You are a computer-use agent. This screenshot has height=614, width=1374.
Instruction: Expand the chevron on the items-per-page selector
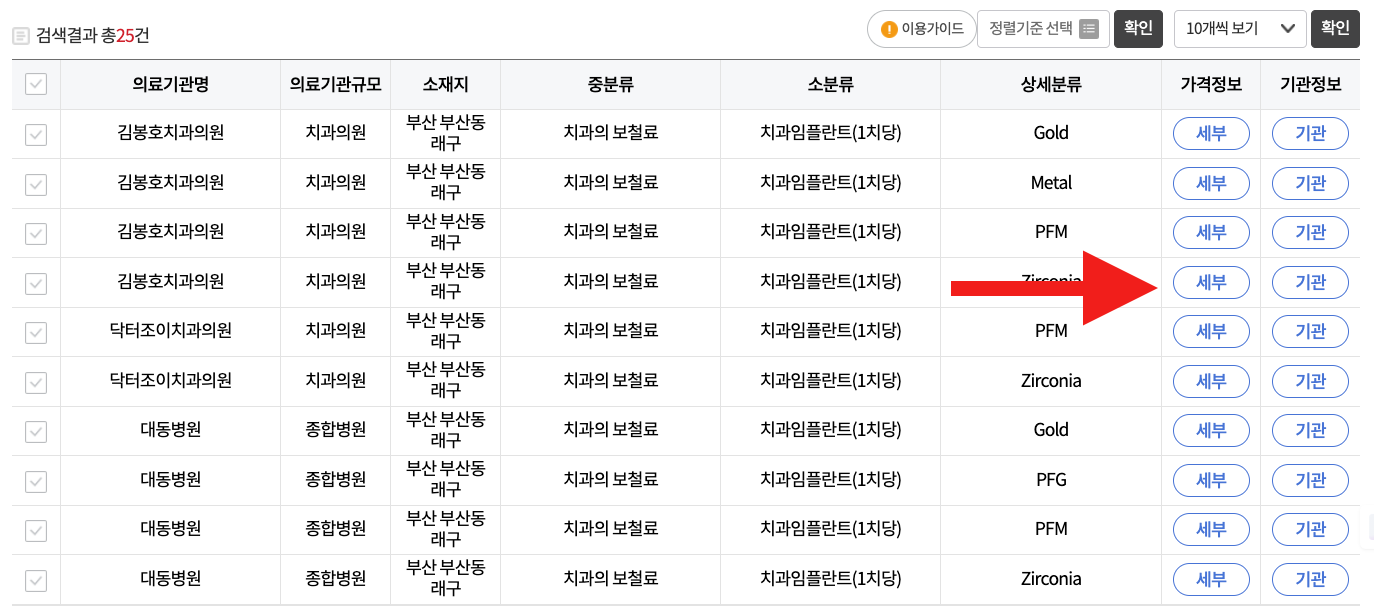[x=1288, y=28]
